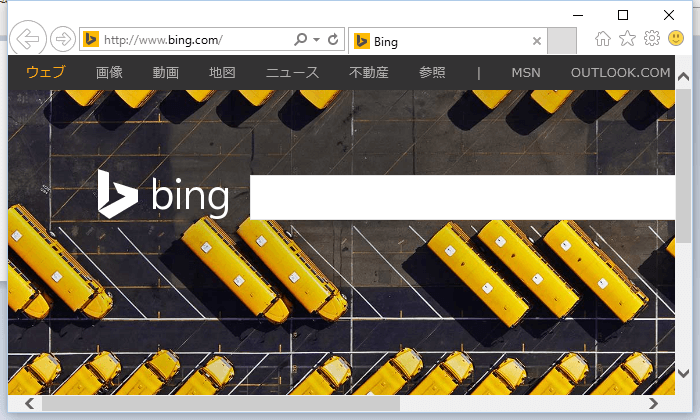The height and width of the screenshot is (420, 700).
Task: Click the search magnifier in address bar
Action: tap(301, 39)
